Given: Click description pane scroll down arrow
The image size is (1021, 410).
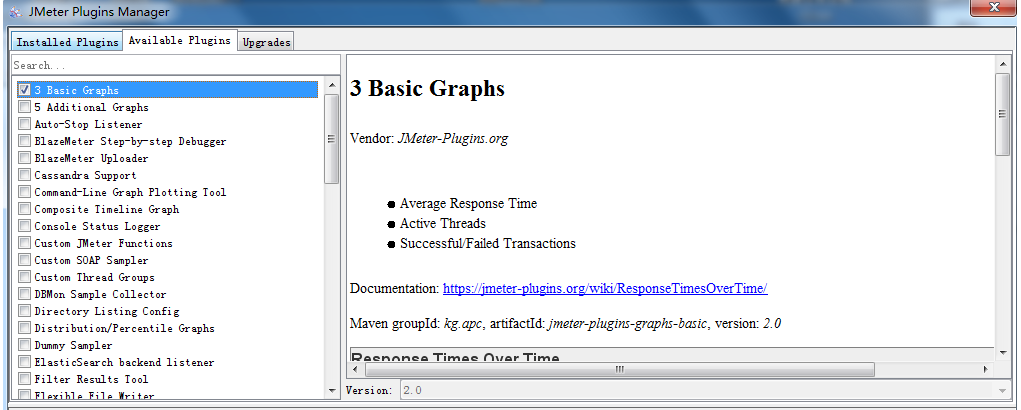Looking at the screenshot, I should pos(1002,352).
